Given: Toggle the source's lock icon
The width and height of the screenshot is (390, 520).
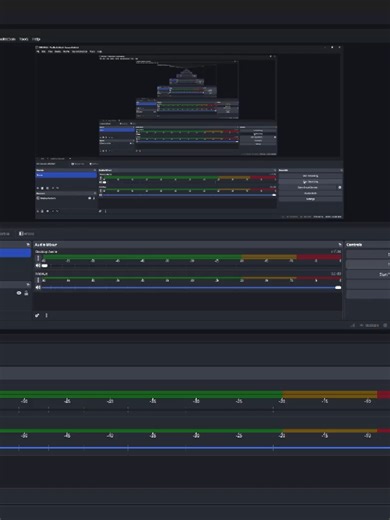Looking at the screenshot, I should pyautogui.click(x=26, y=293).
